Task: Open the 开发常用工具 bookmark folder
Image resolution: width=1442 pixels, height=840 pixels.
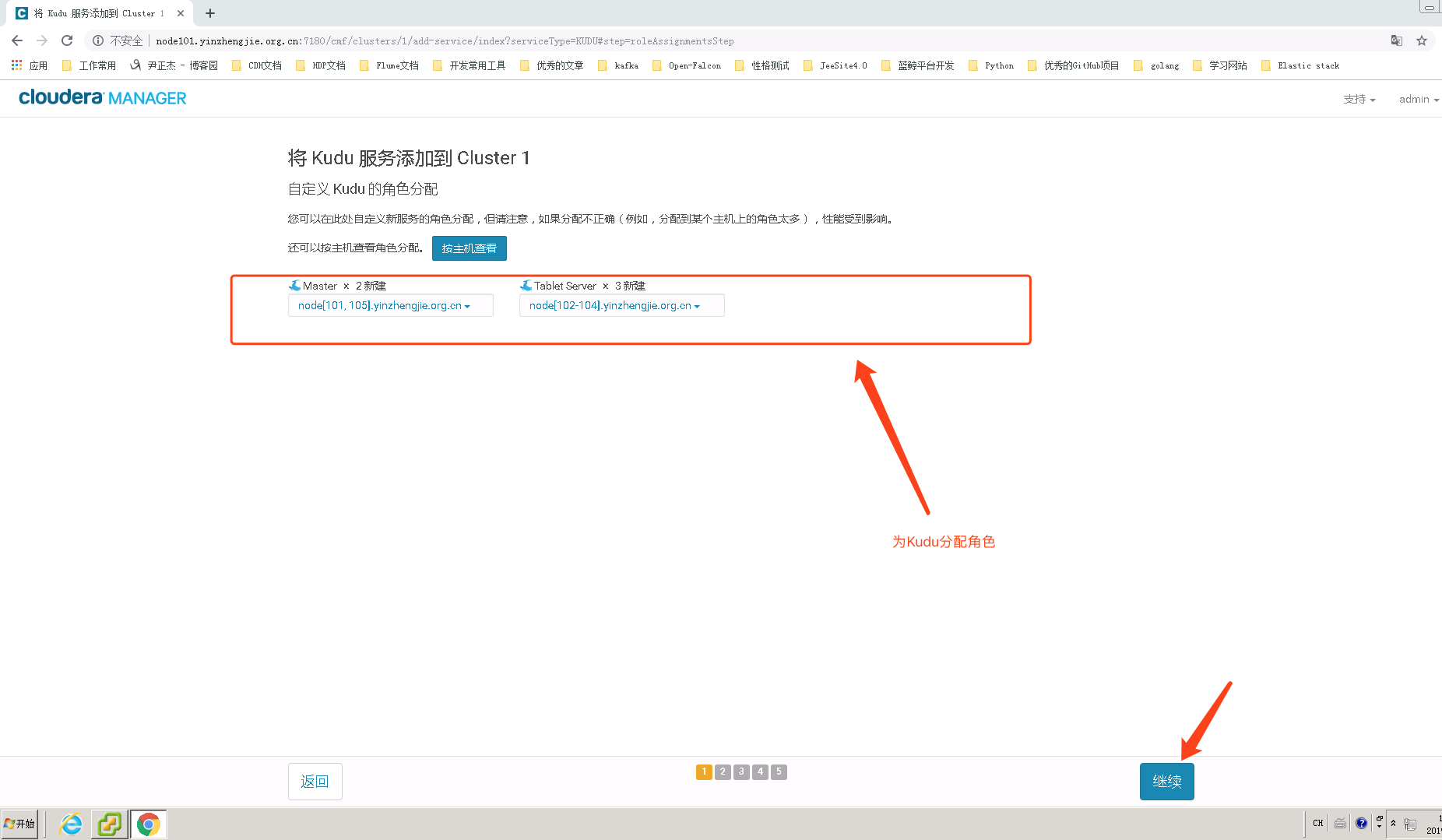Action: tap(469, 65)
